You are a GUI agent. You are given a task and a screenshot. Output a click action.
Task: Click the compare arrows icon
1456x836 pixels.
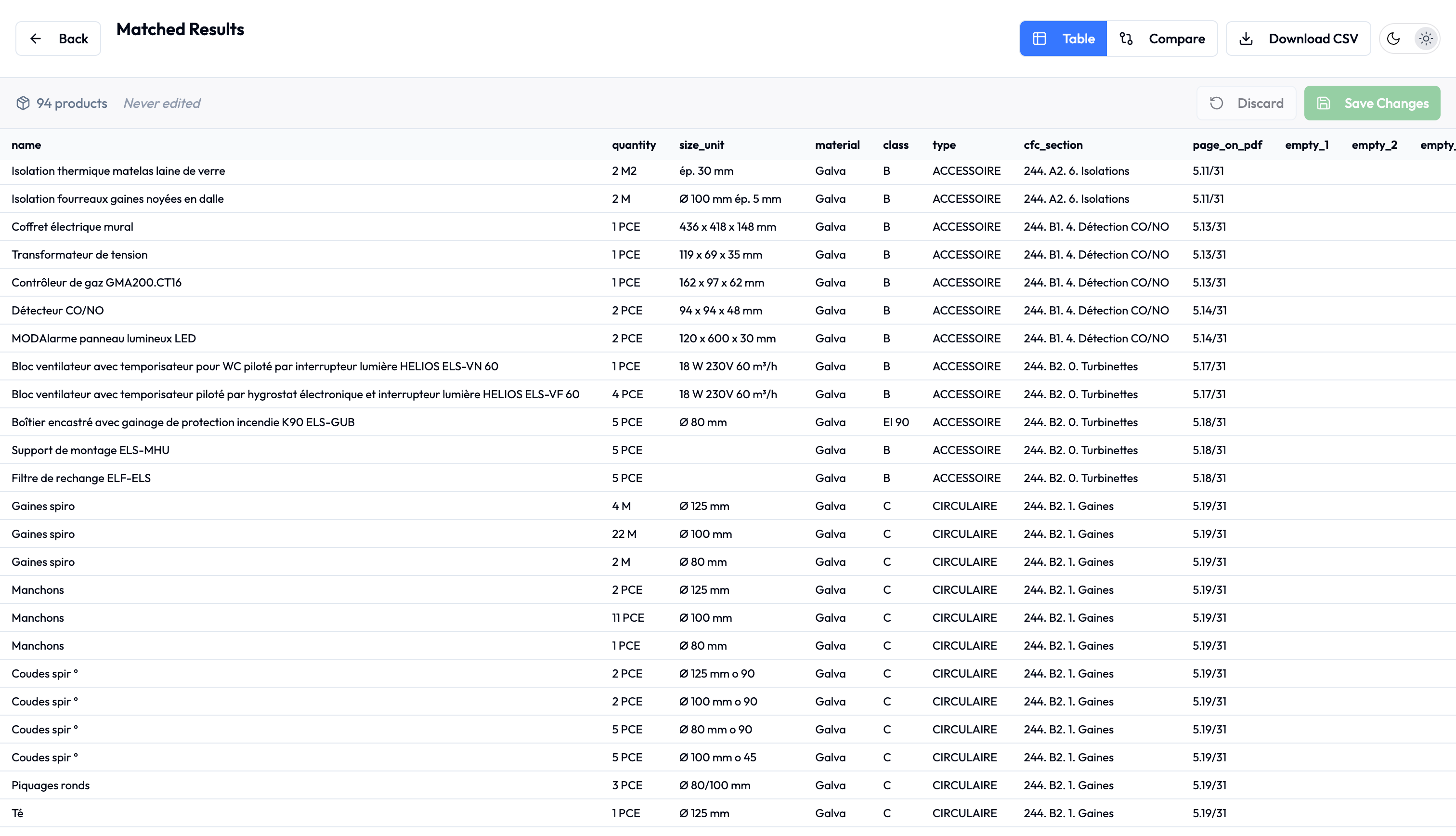[1126, 39]
